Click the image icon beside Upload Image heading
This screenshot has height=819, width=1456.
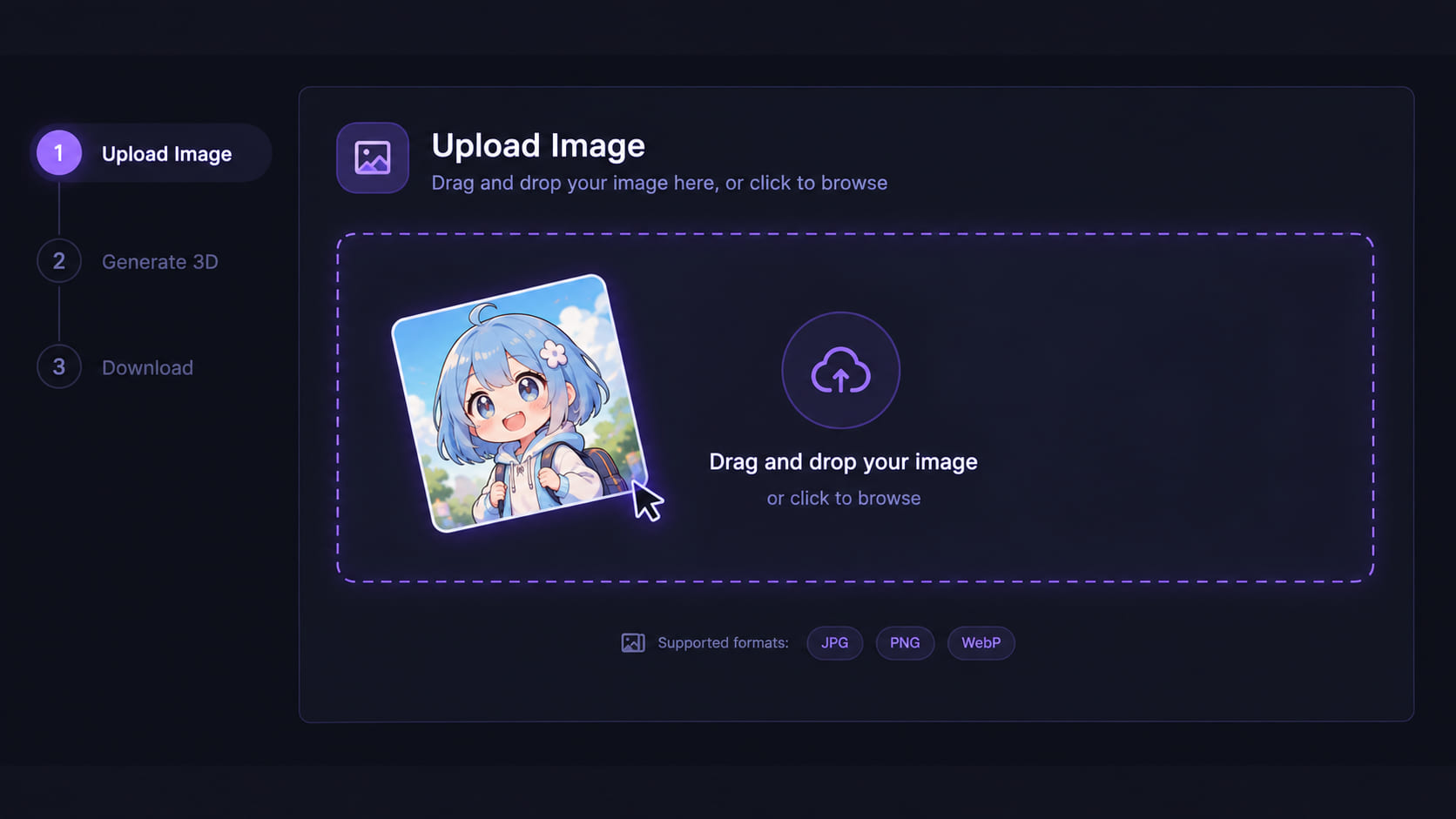click(x=373, y=158)
